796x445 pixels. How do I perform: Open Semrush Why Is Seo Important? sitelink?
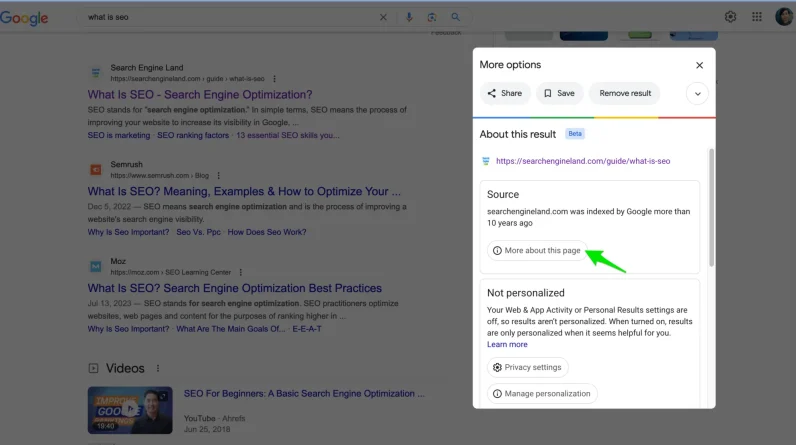(x=128, y=232)
